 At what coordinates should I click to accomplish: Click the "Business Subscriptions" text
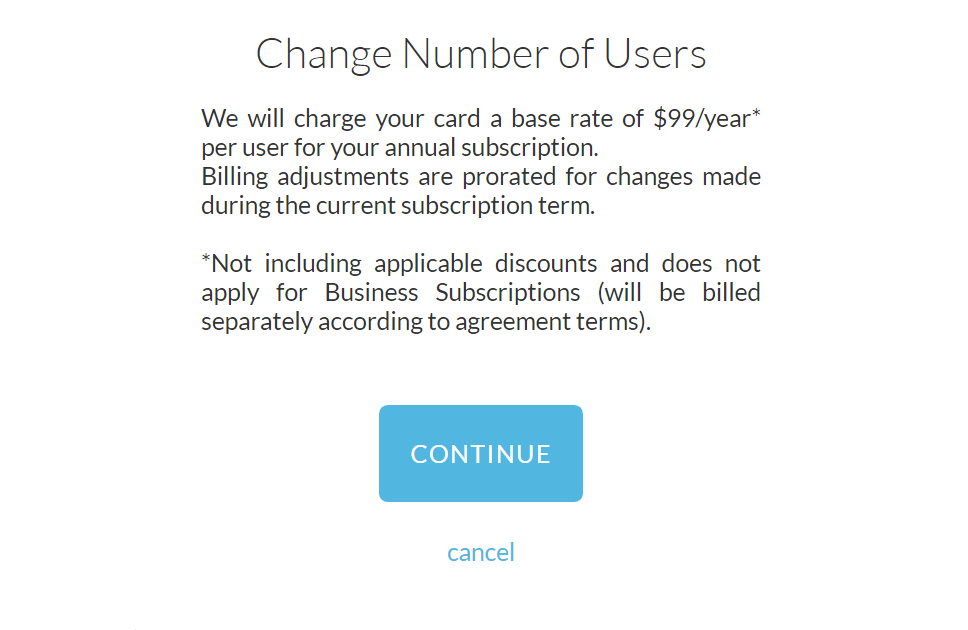point(452,293)
